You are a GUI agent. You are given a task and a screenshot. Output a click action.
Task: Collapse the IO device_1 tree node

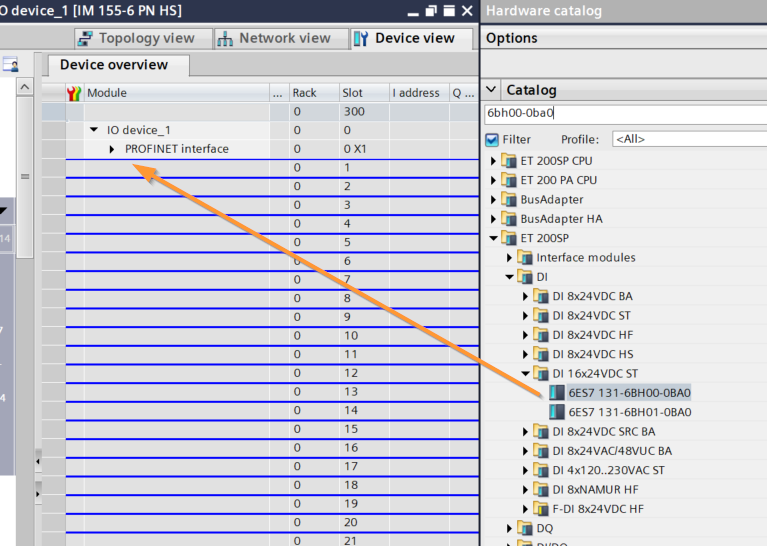pos(94,130)
